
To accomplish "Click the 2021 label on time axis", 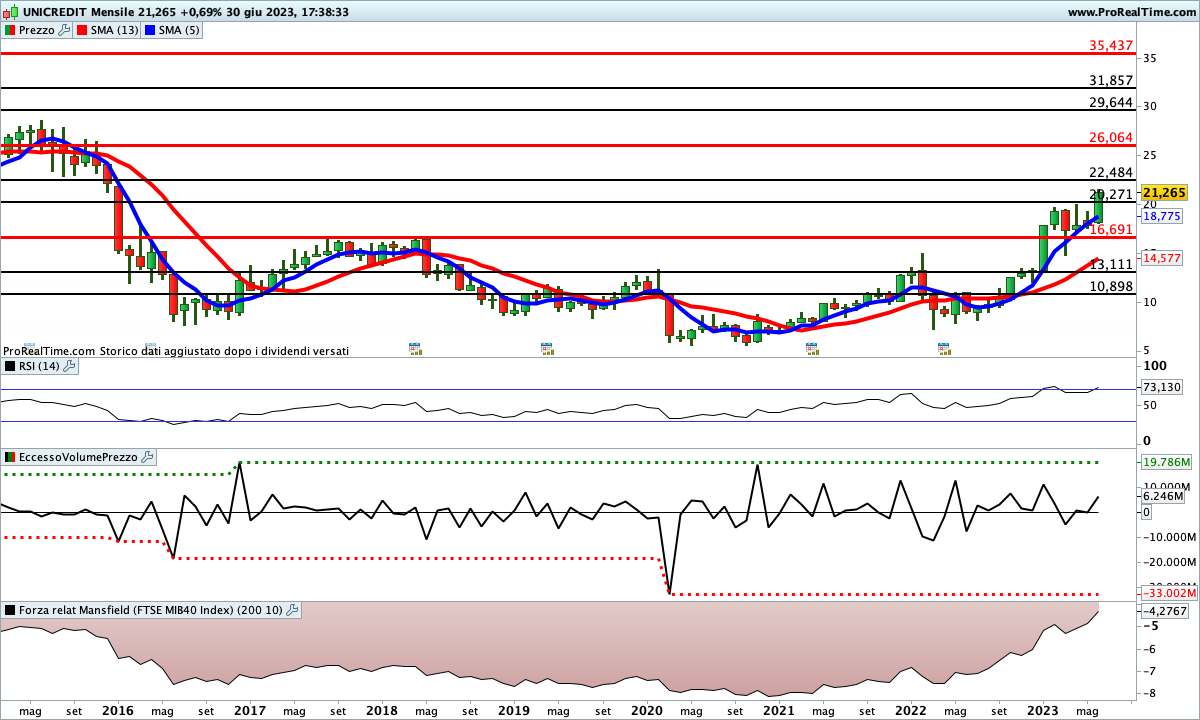I will tap(779, 711).
